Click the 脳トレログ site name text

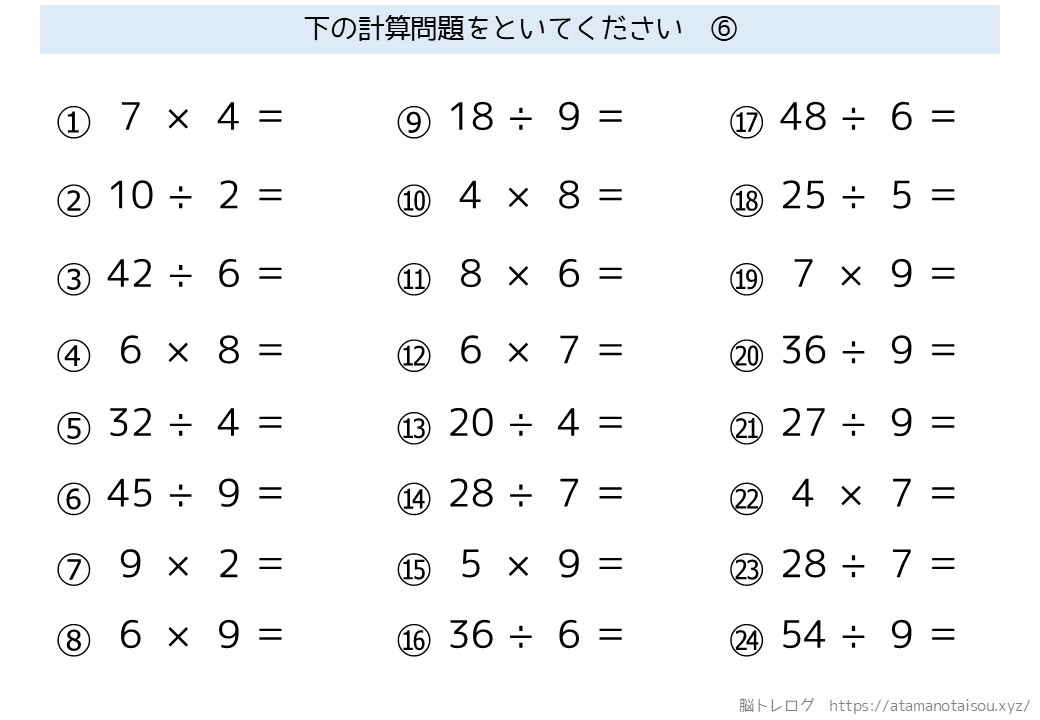point(777,704)
